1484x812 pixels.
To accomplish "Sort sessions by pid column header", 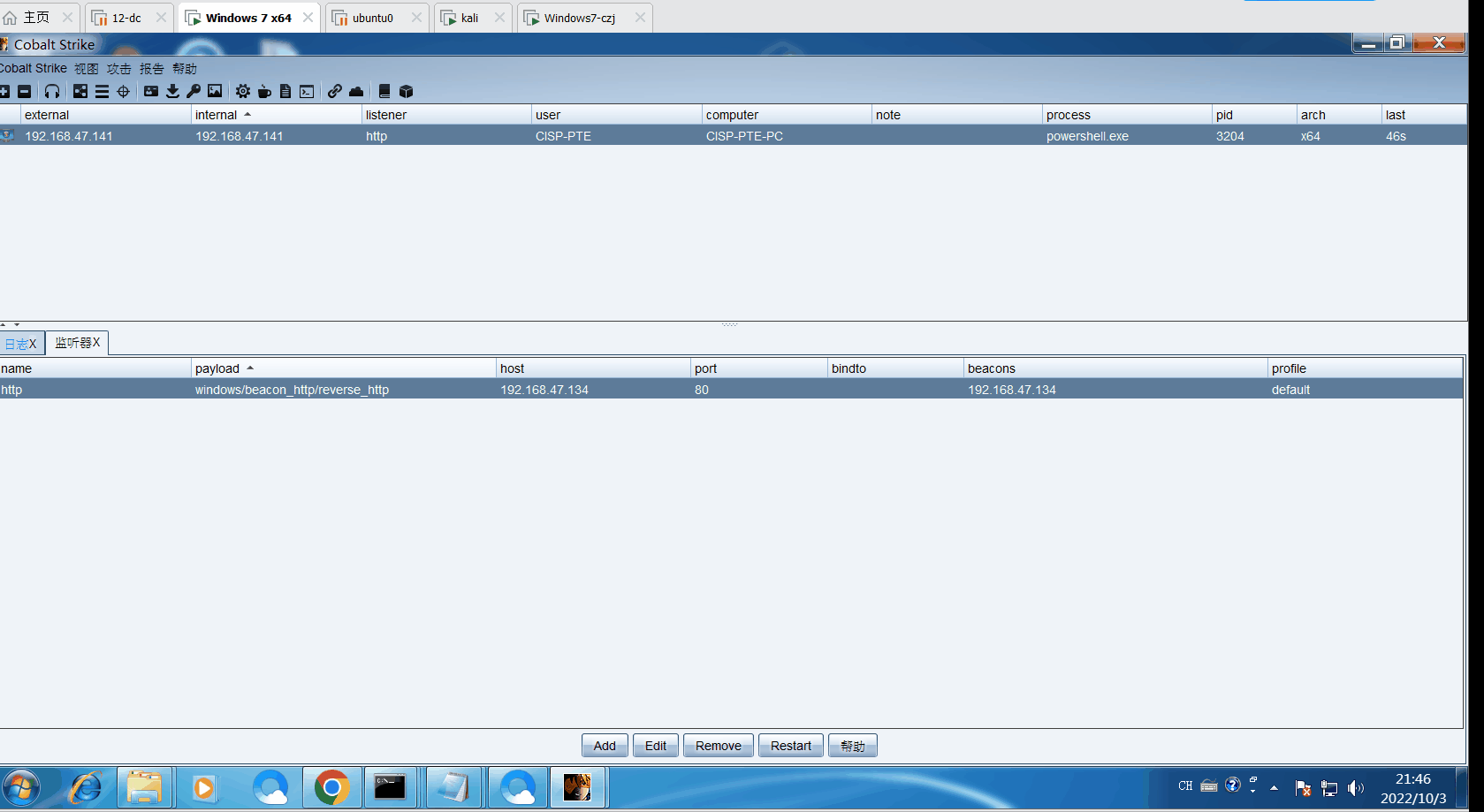I will [1254, 115].
